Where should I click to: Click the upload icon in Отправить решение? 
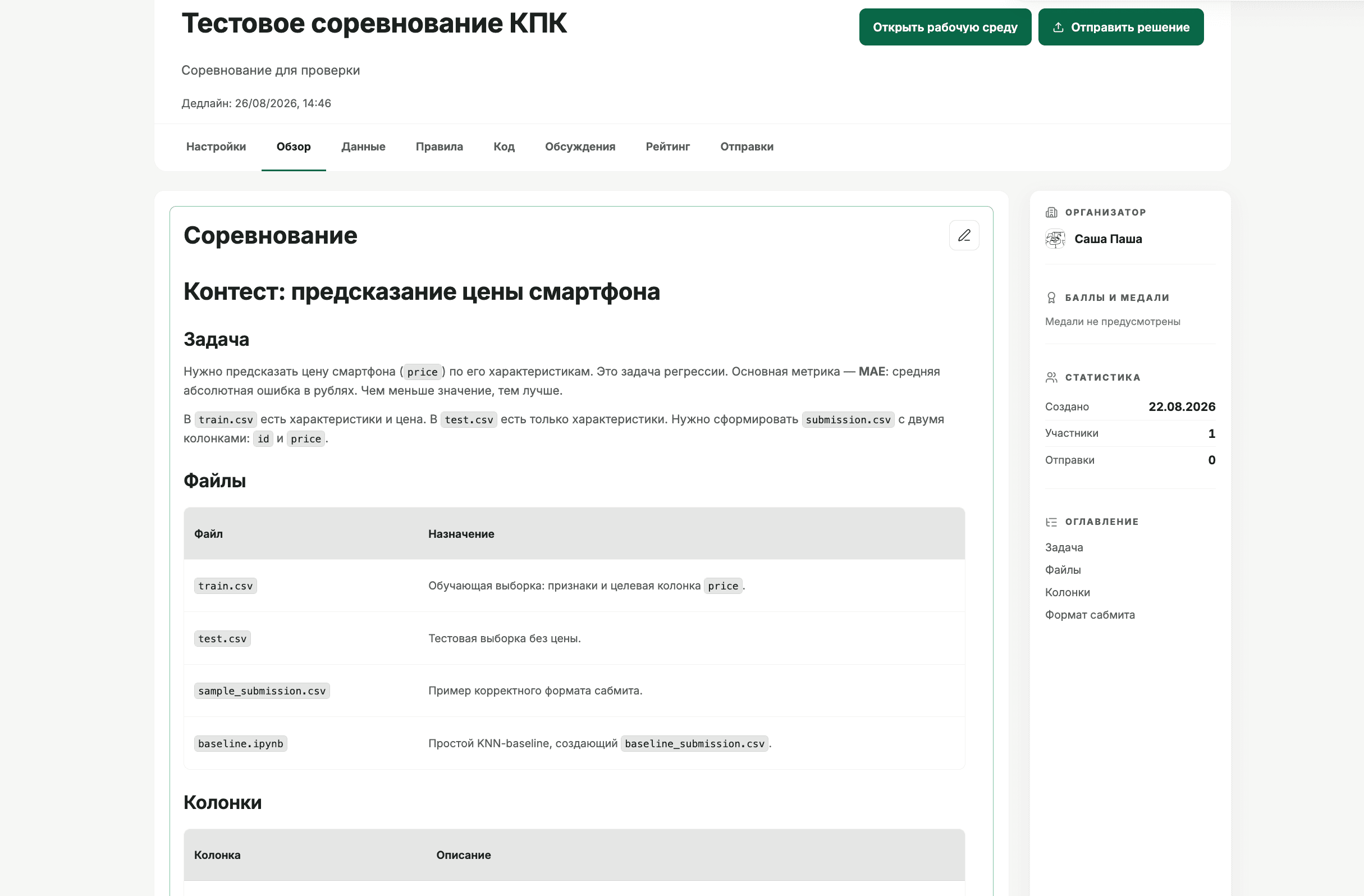point(1058,27)
